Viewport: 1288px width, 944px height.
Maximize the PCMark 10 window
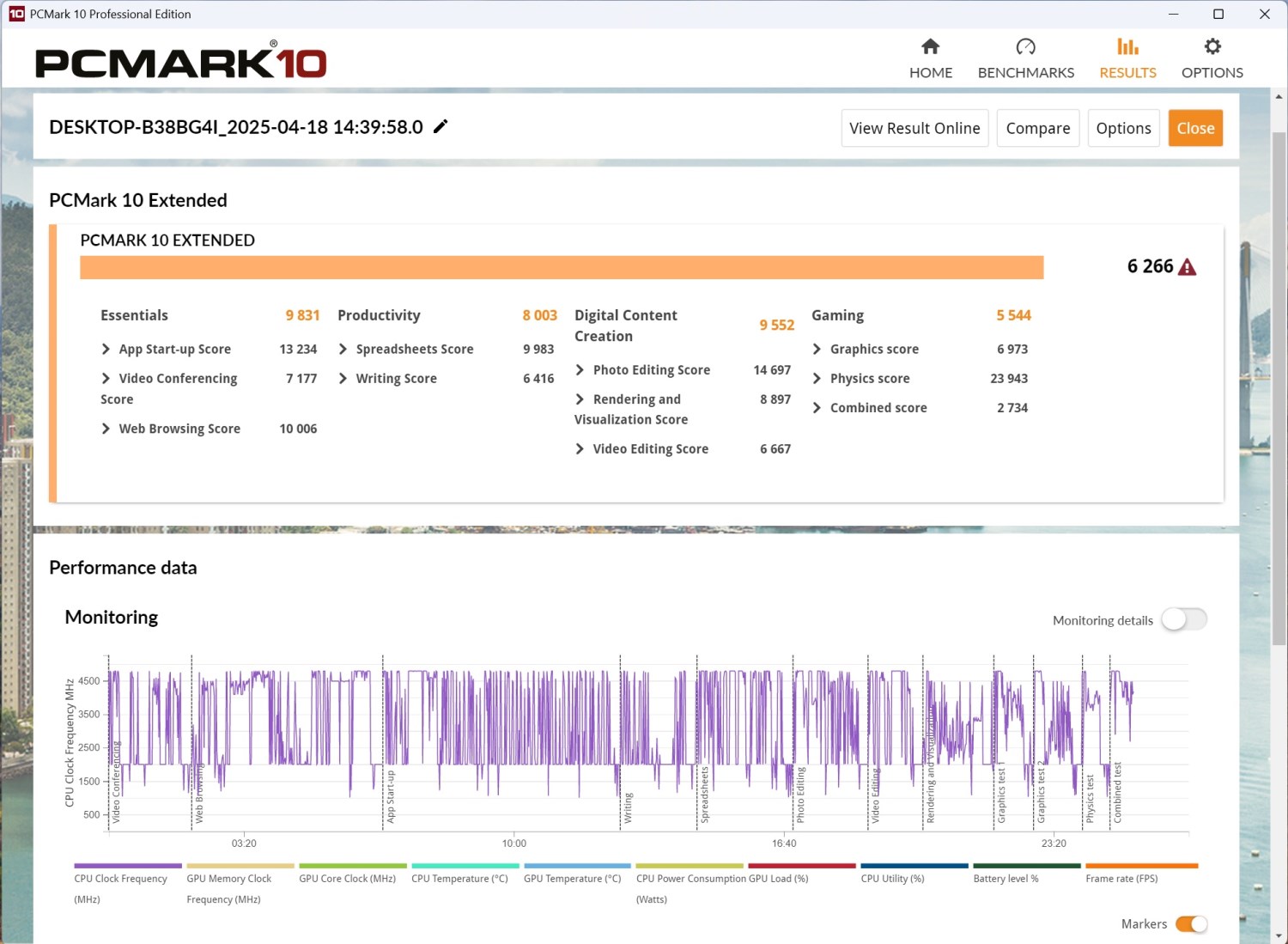coord(1218,14)
